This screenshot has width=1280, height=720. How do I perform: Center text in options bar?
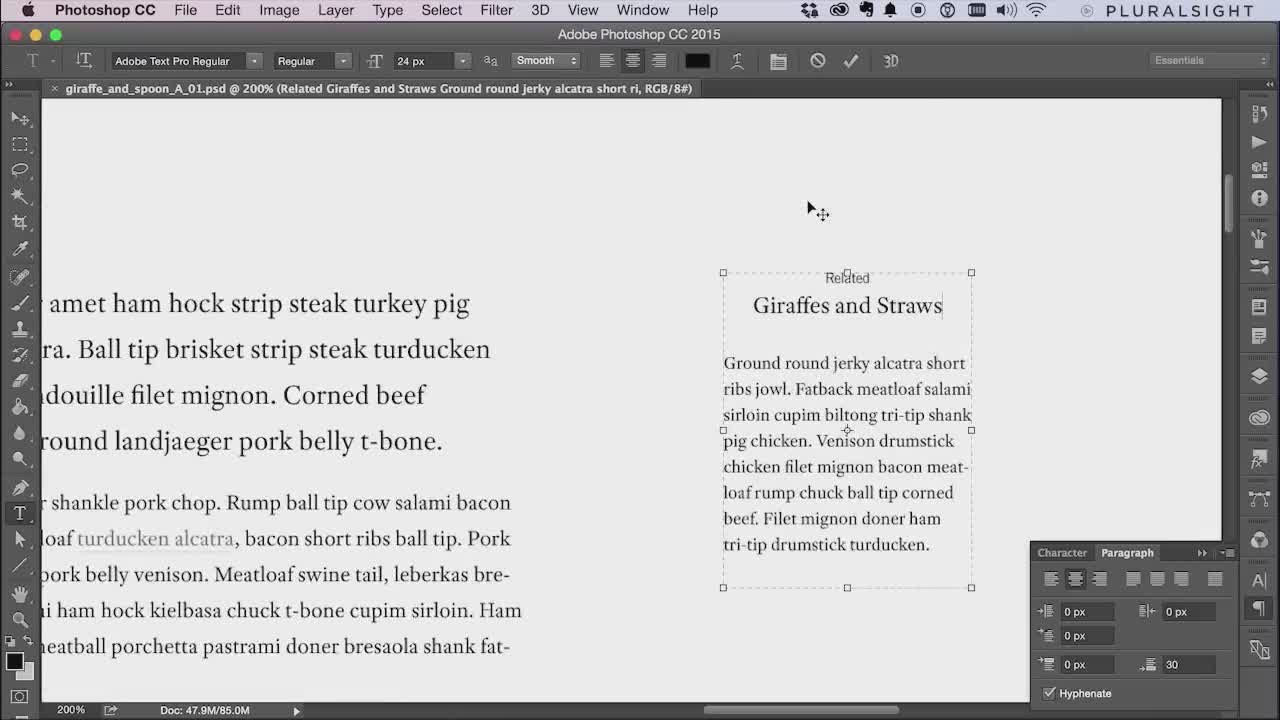point(633,61)
